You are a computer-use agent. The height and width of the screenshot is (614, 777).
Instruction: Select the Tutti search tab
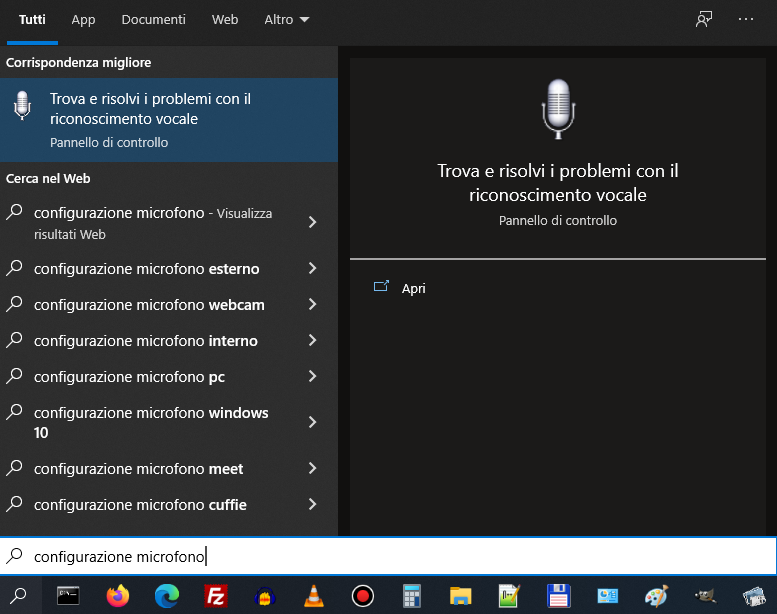point(32,20)
